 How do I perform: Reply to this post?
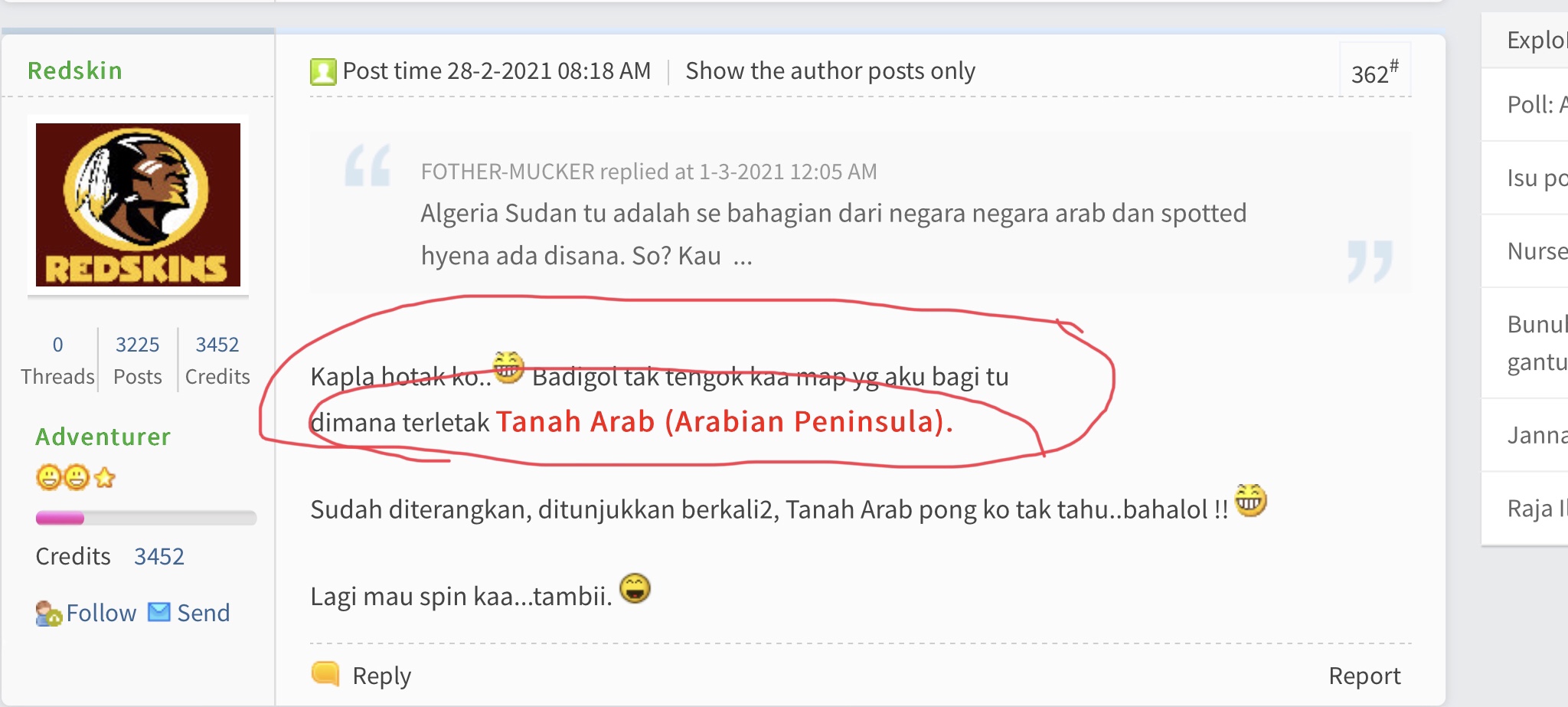381,676
